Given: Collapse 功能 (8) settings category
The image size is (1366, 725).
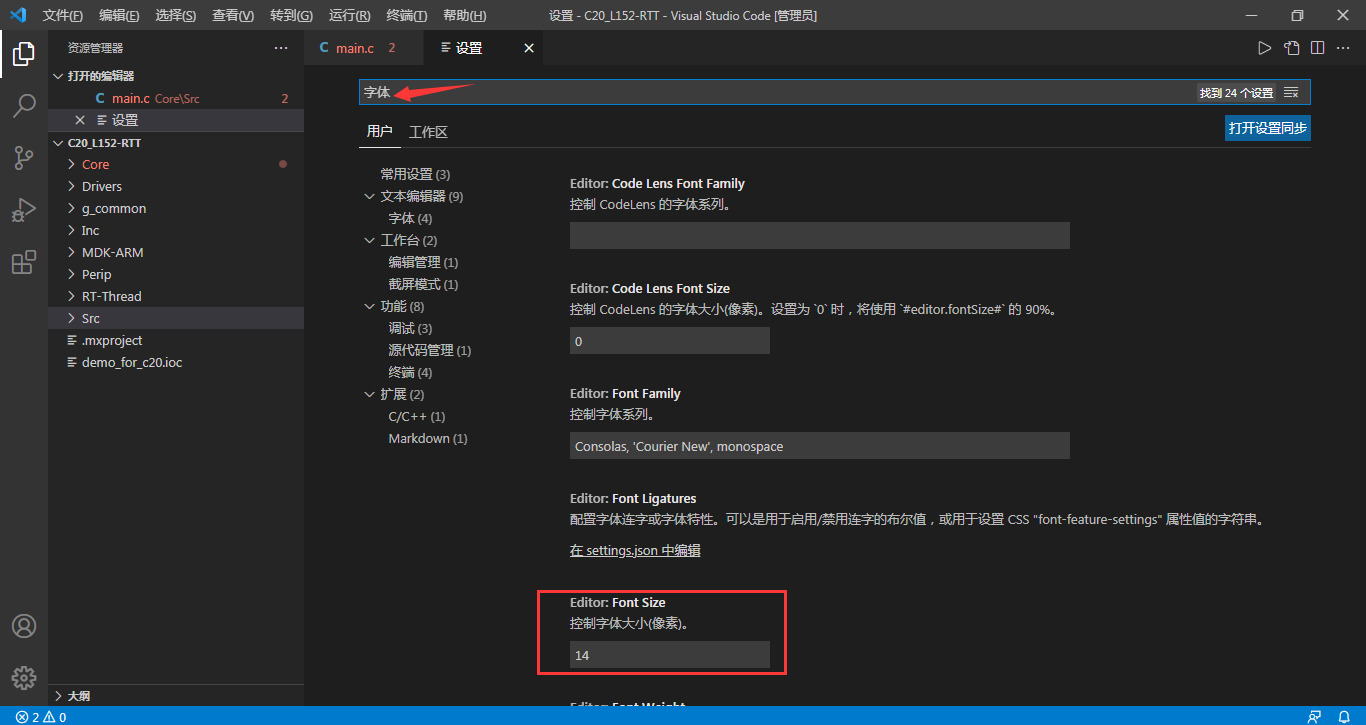Looking at the screenshot, I should pos(370,306).
